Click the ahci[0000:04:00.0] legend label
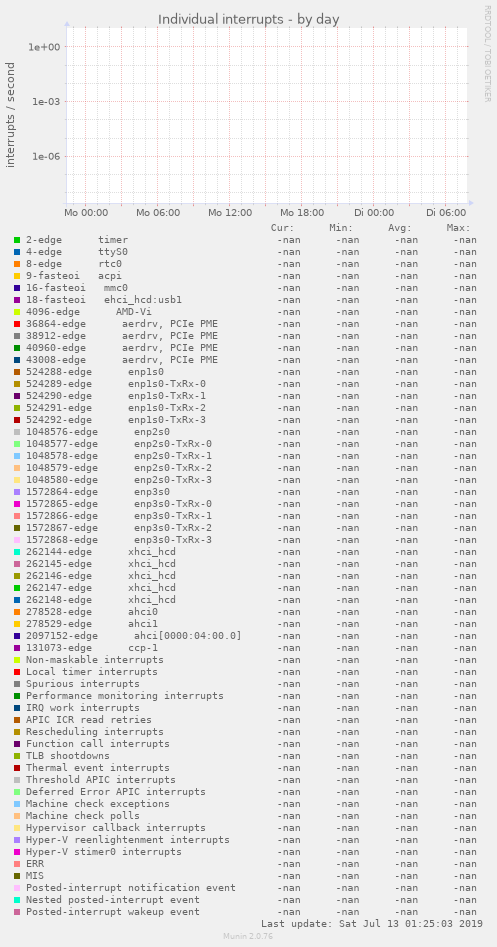 click(188, 636)
